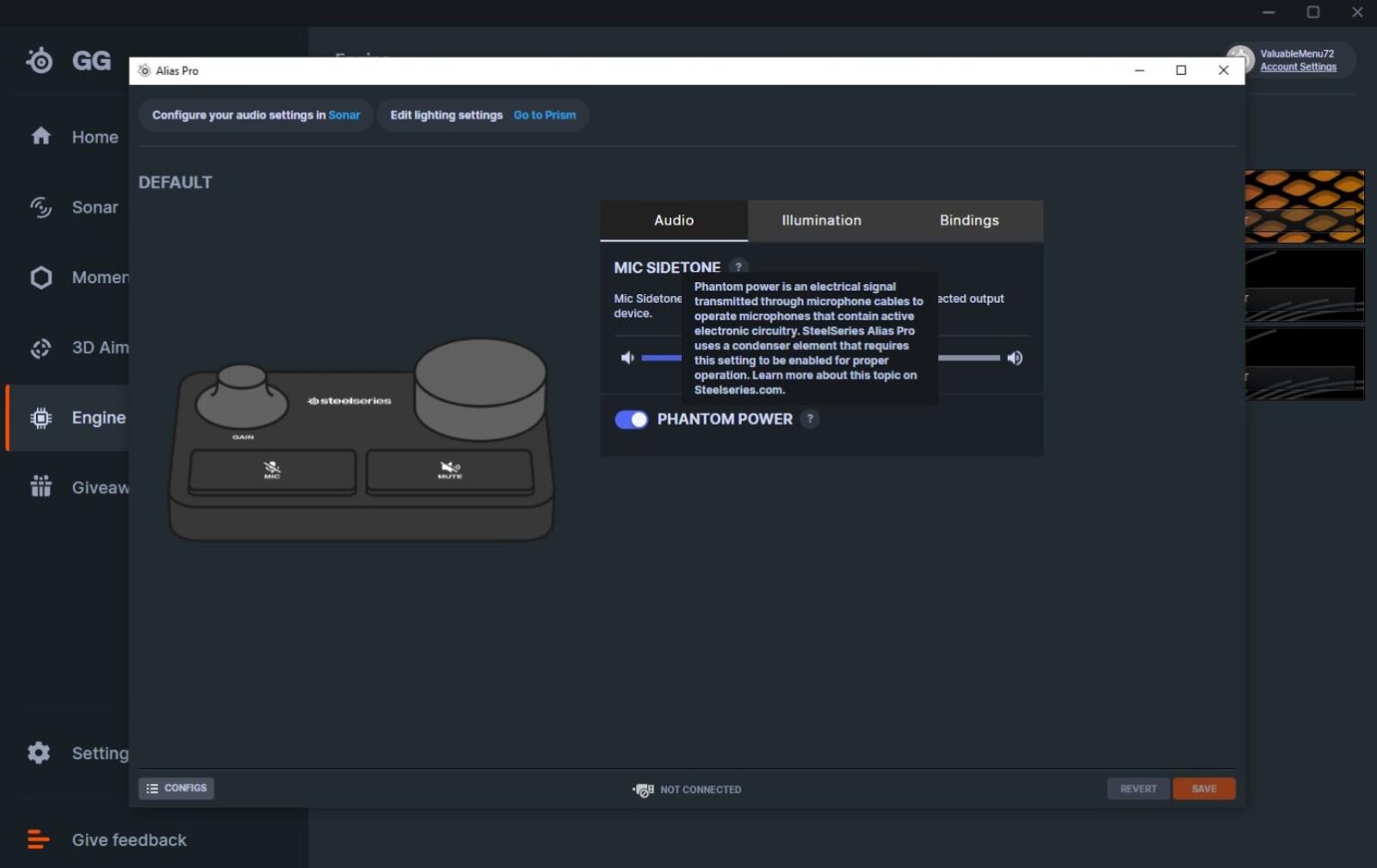Switch to the Illumination tab

(821, 220)
